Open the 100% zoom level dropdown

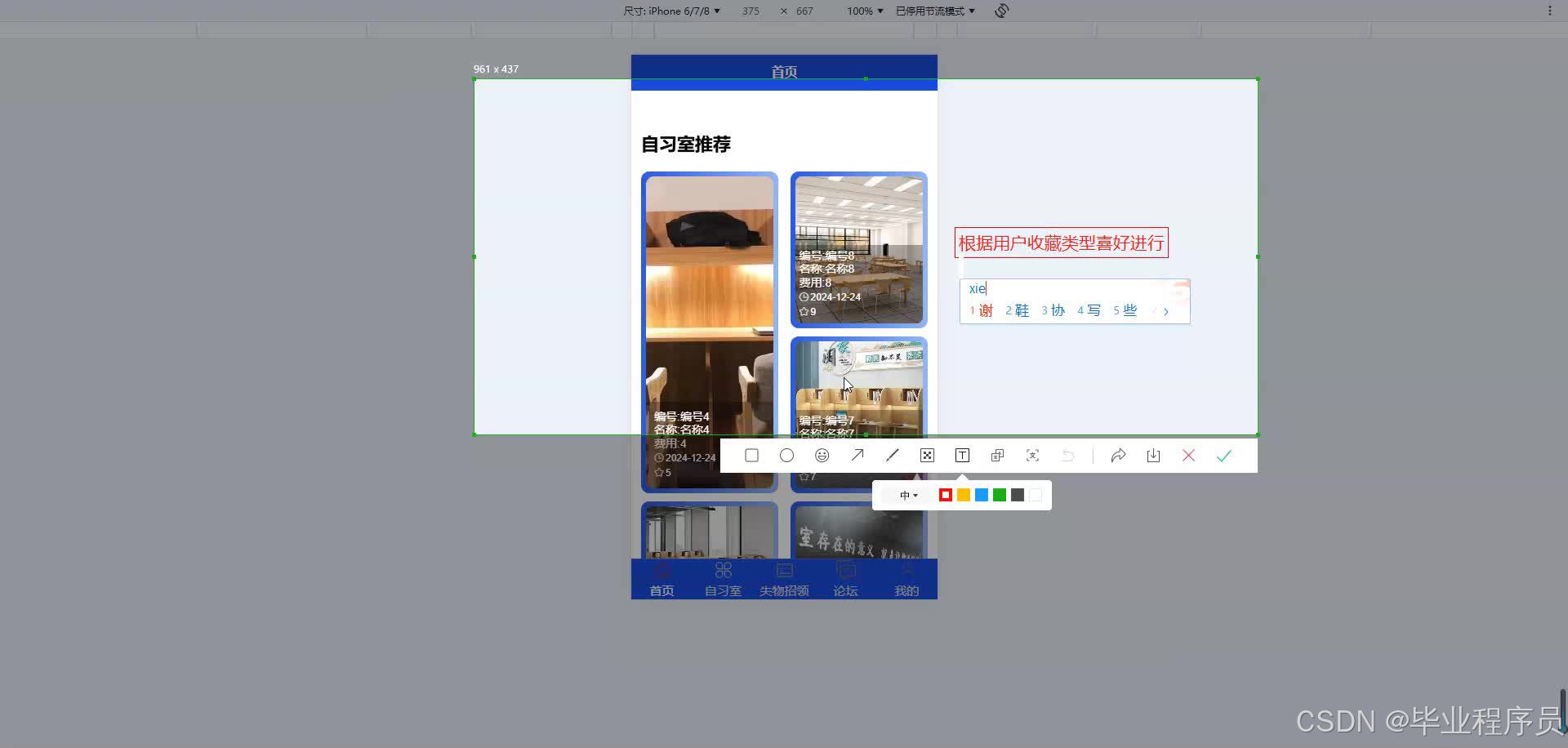pos(863,11)
